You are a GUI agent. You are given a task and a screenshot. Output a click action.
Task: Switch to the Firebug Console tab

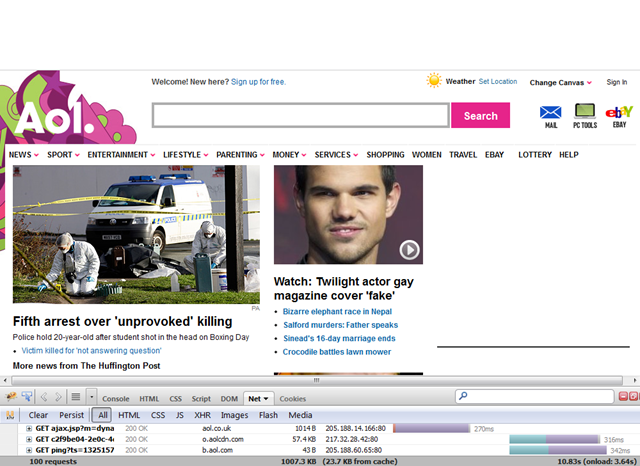point(116,398)
